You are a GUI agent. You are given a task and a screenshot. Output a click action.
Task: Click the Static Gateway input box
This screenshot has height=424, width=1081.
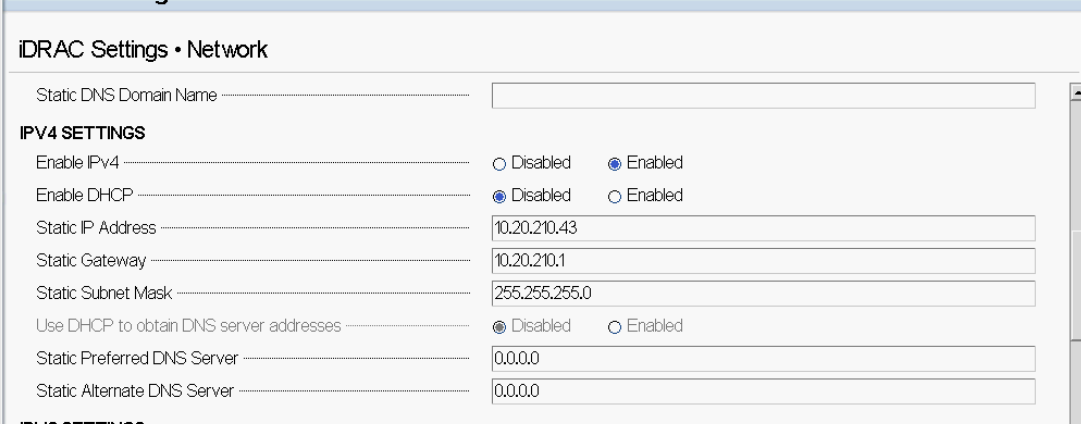tap(763, 260)
